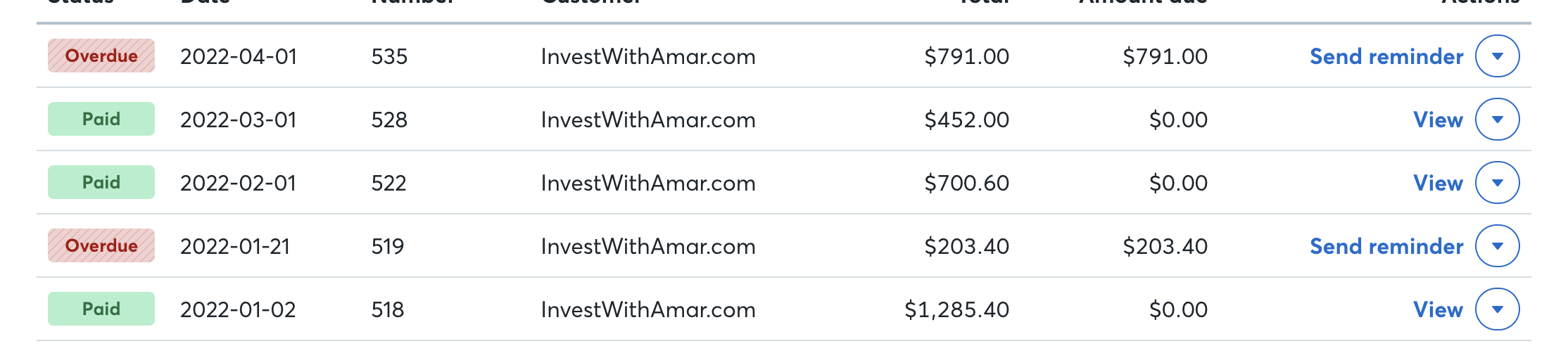Select customer name on invoice 535 row
Viewport: 1568px width, 346px height.
[x=648, y=56]
